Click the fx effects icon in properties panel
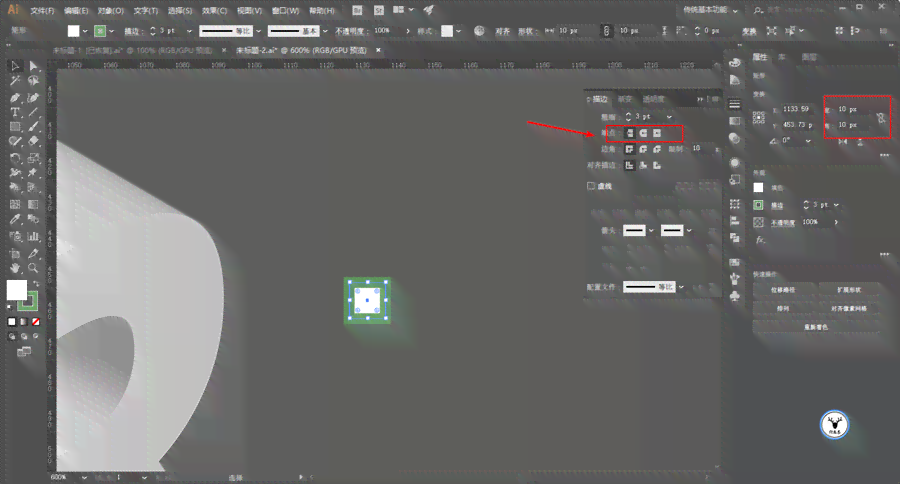The height and width of the screenshot is (484, 900). 760,239
